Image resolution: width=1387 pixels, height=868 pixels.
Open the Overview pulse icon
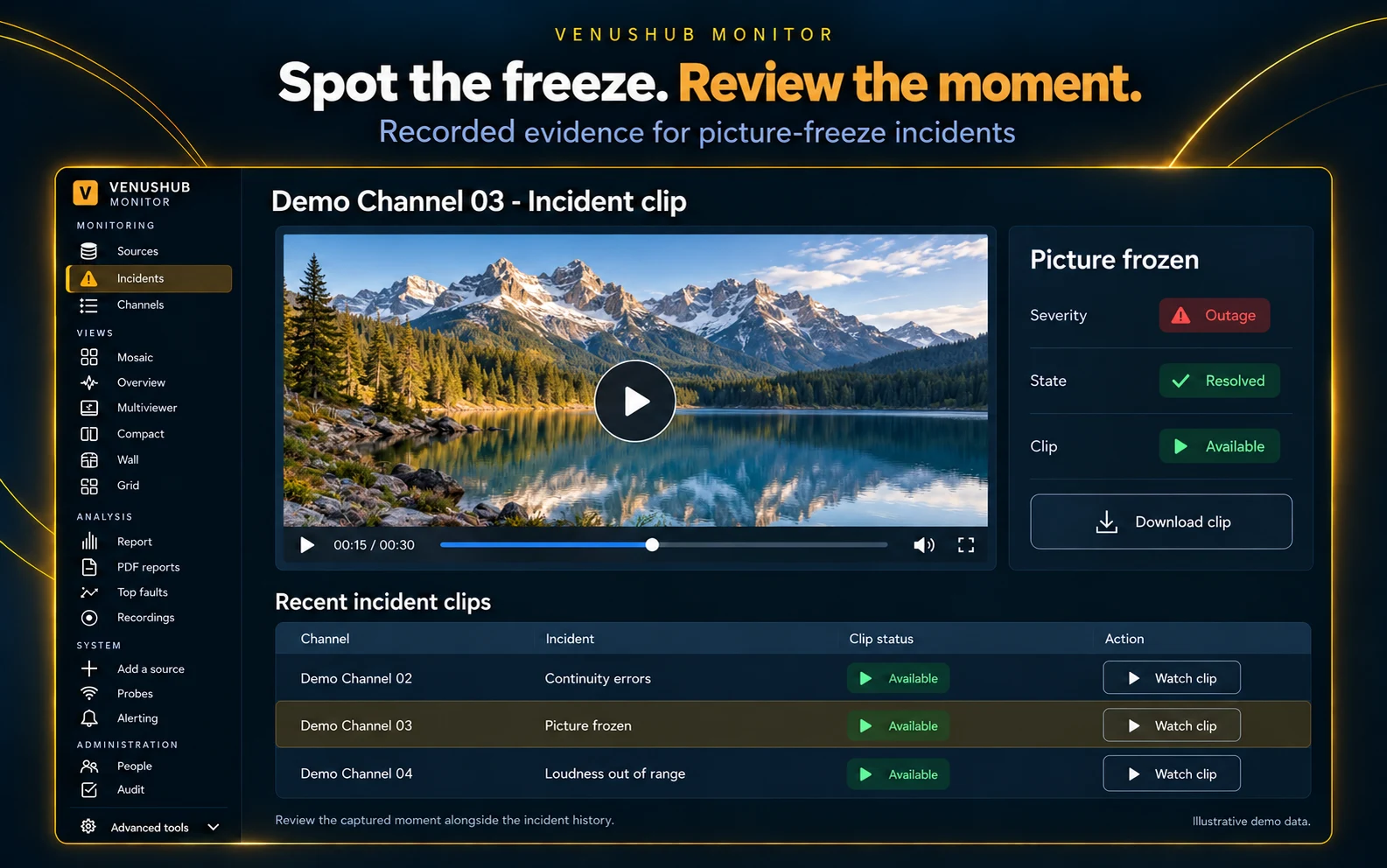click(x=88, y=382)
